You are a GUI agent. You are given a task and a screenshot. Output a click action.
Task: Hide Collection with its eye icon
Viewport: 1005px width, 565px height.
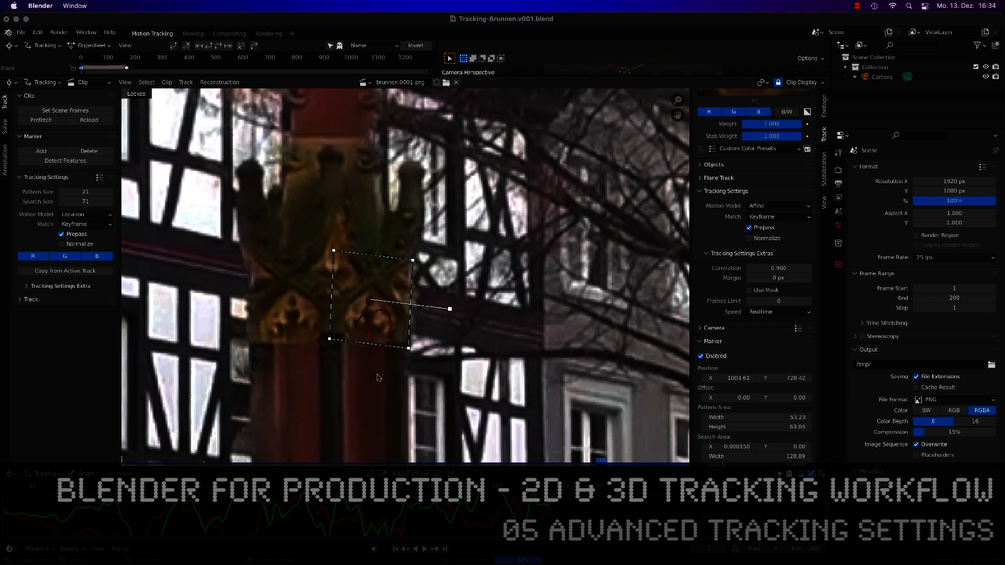(x=986, y=67)
